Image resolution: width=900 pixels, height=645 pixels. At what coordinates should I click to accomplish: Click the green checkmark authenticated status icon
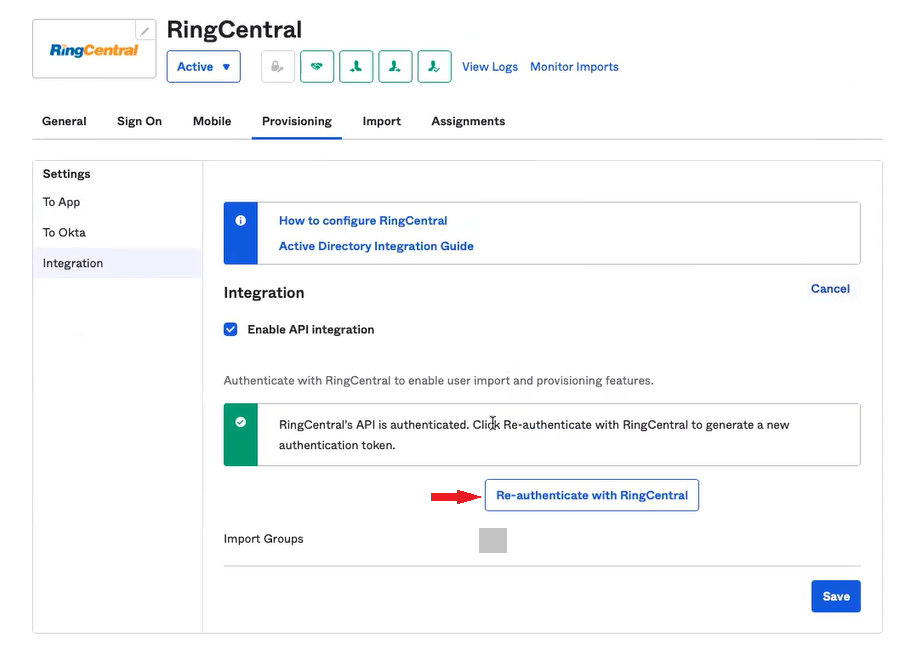(240, 422)
